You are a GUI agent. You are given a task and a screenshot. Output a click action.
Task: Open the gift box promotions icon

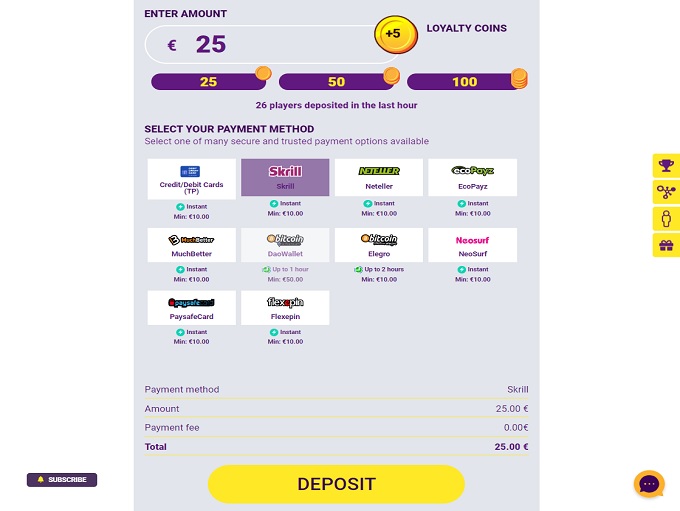point(666,245)
